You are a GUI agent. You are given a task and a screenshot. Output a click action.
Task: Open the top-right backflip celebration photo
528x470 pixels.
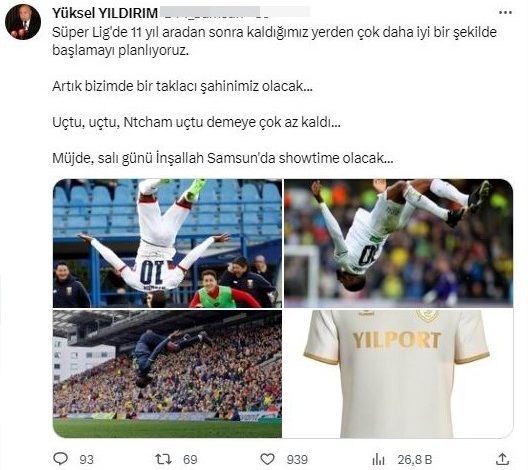pyautogui.click(x=399, y=243)
